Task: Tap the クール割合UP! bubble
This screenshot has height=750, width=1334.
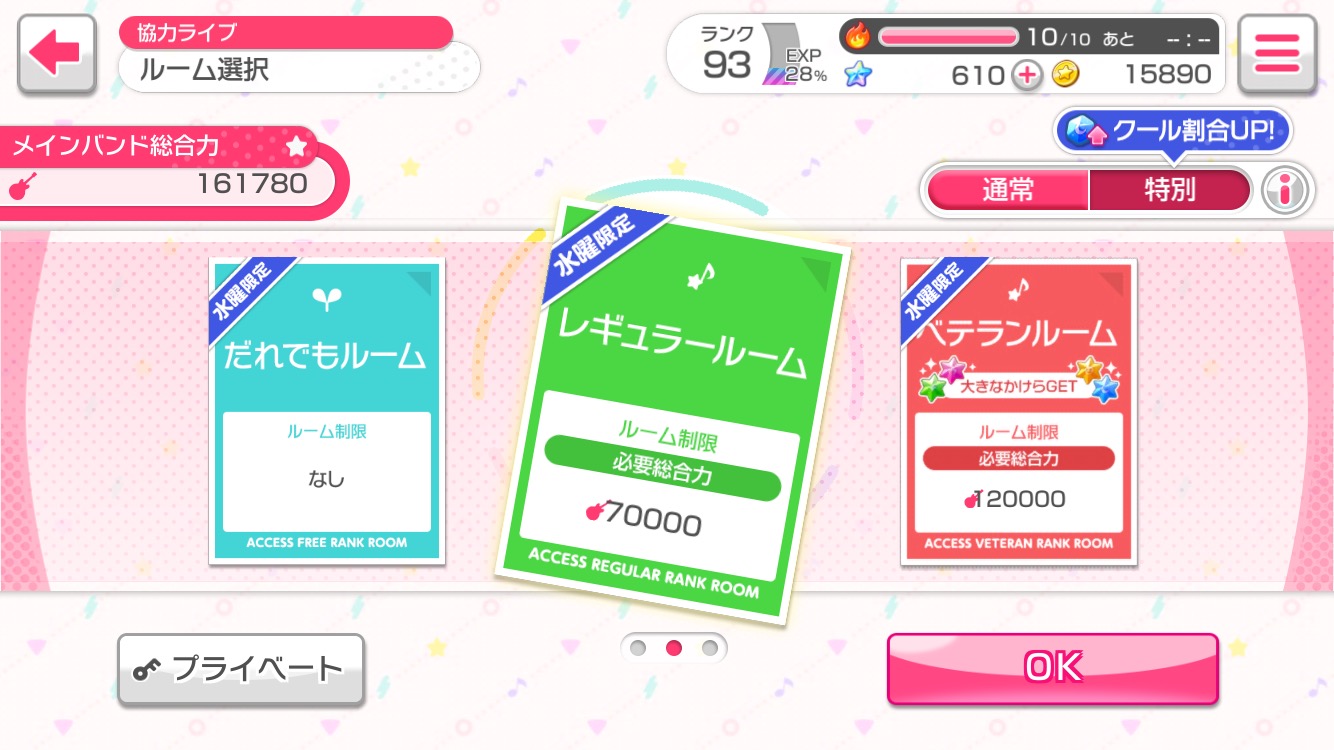Action: (x=1173, y=132)
